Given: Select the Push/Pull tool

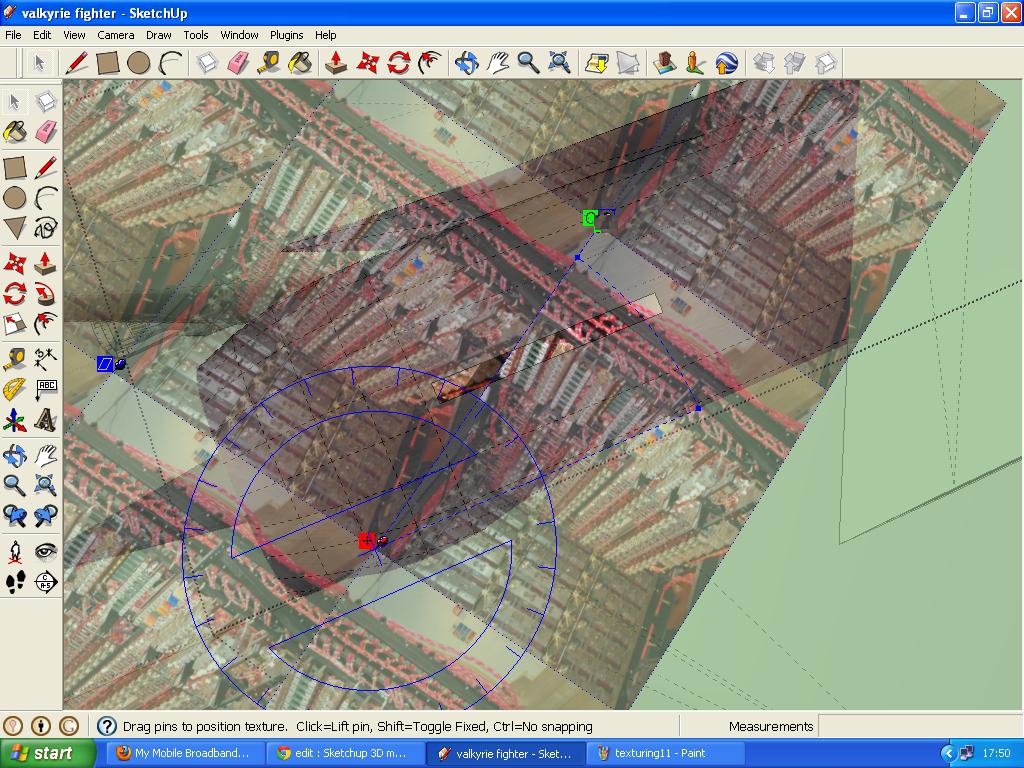Looking at the screenshot, I should [x=46, y=262].
